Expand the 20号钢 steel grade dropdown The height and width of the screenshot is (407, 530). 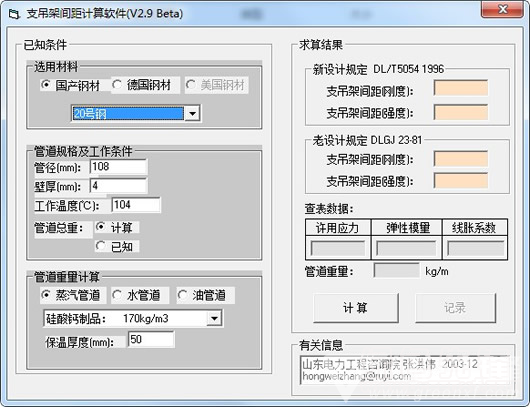point(192,113)
